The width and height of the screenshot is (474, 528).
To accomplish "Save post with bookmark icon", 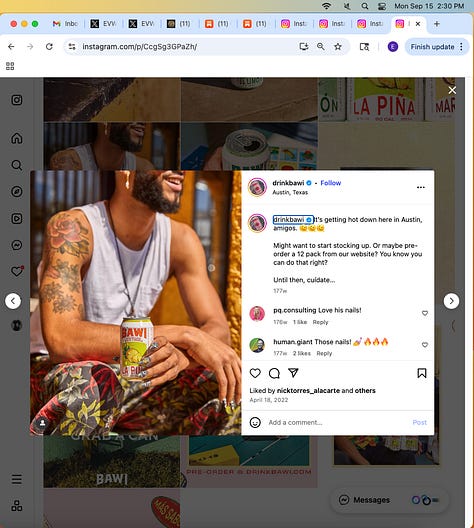I will click(x=422, y=373).
